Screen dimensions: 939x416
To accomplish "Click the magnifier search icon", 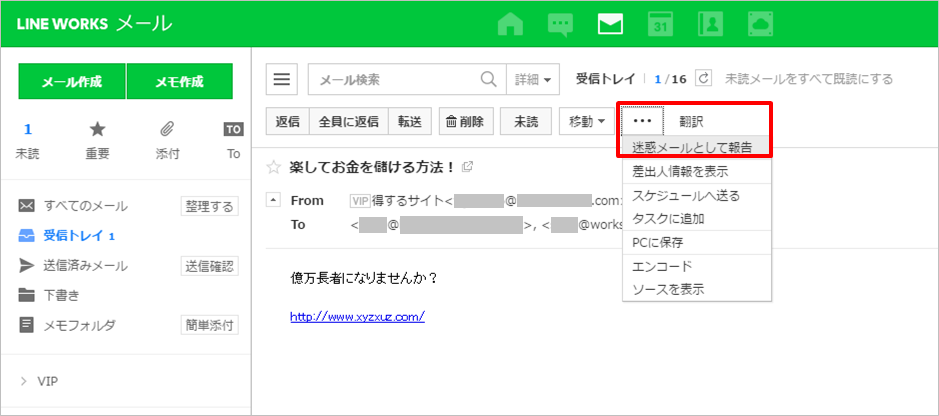I will 489,79.
